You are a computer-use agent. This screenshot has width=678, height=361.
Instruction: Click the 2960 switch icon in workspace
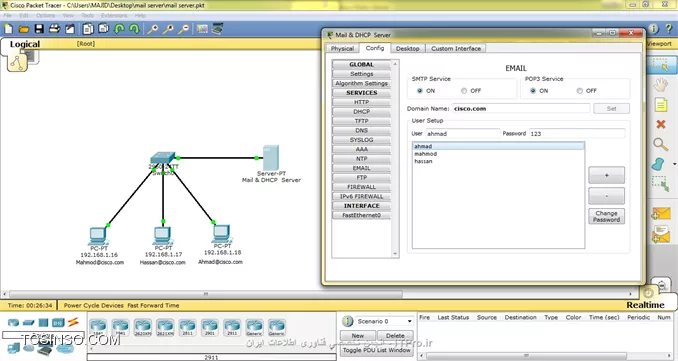(163, 158)
